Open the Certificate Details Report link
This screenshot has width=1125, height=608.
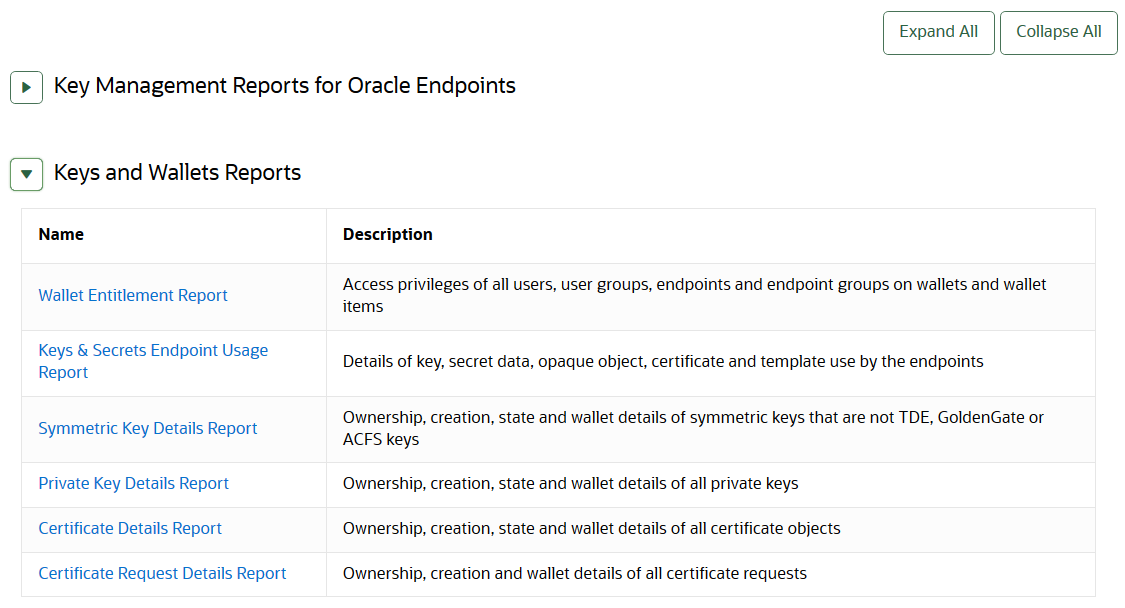tap(130, 528)
